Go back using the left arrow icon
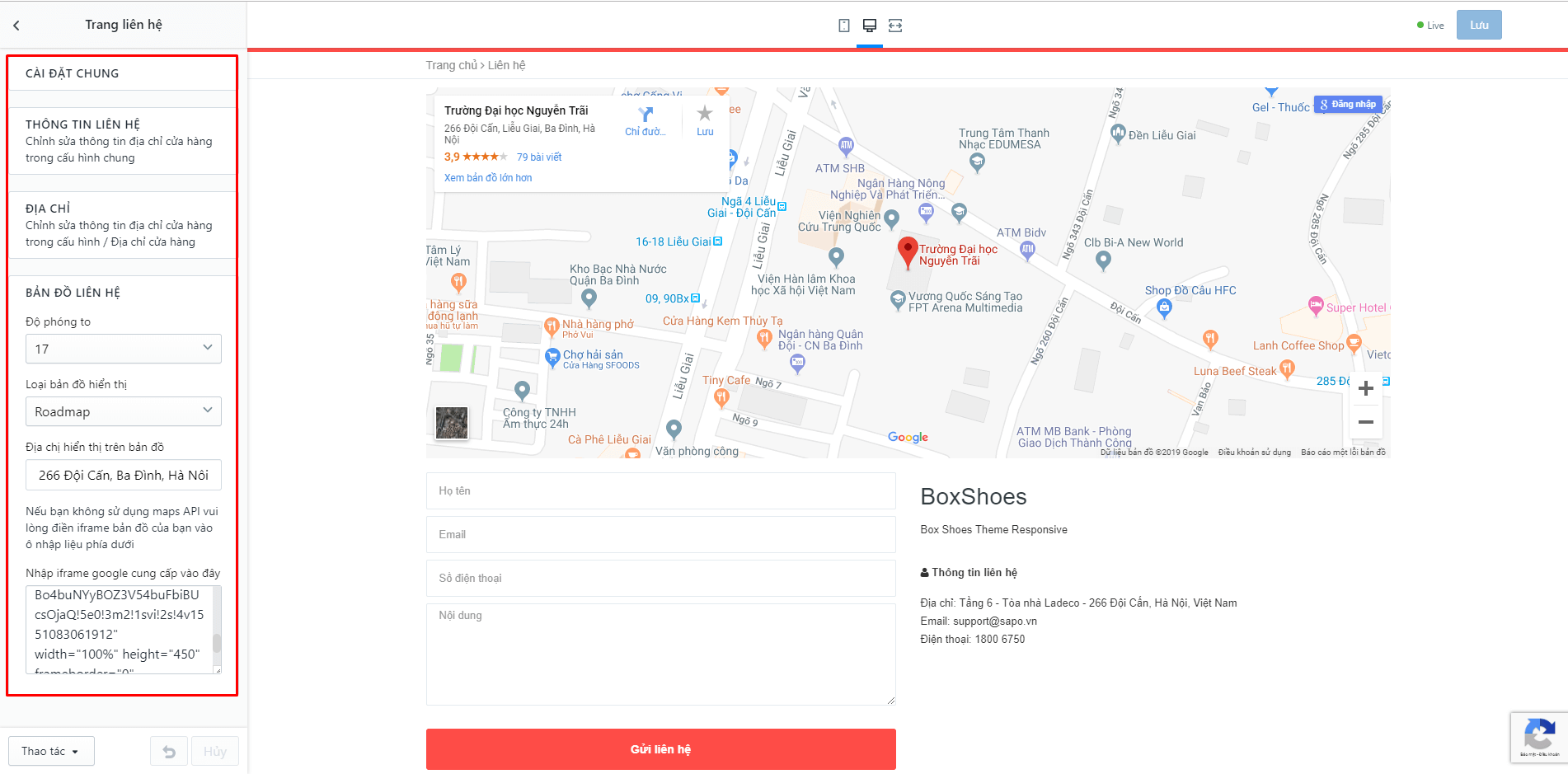 16,26
